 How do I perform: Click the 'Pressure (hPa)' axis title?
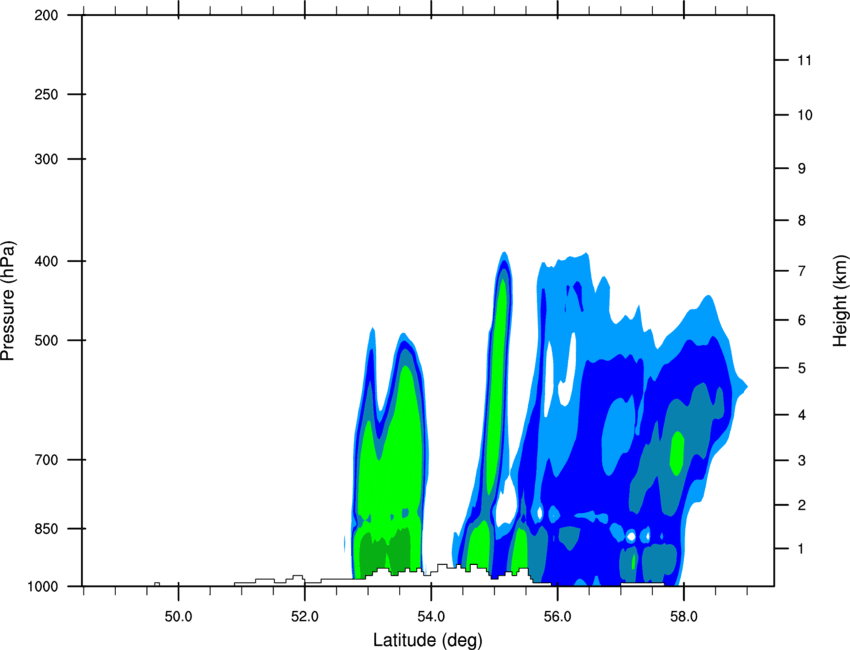8,301
